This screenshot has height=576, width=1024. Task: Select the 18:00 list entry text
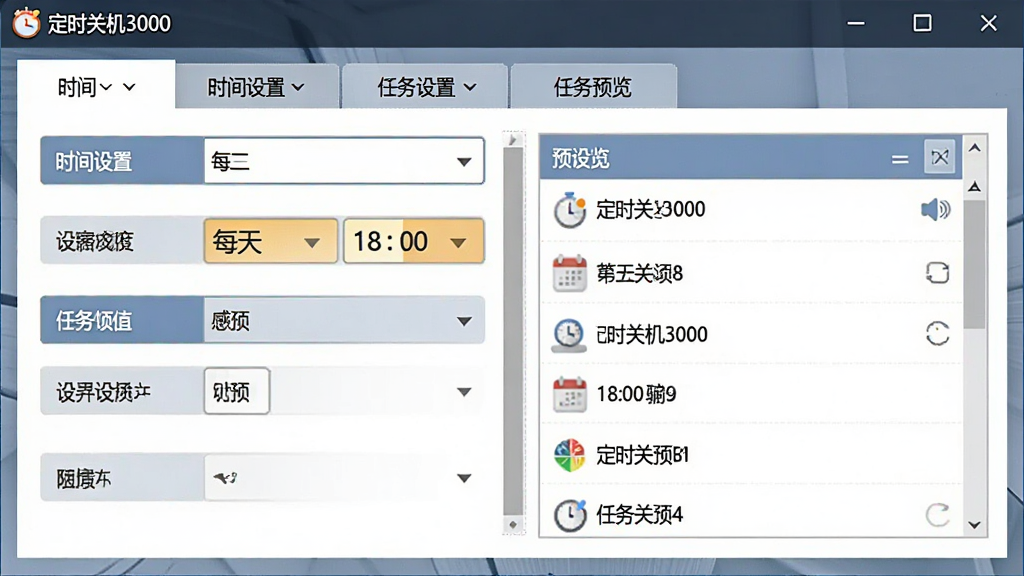tap(636, 394)
